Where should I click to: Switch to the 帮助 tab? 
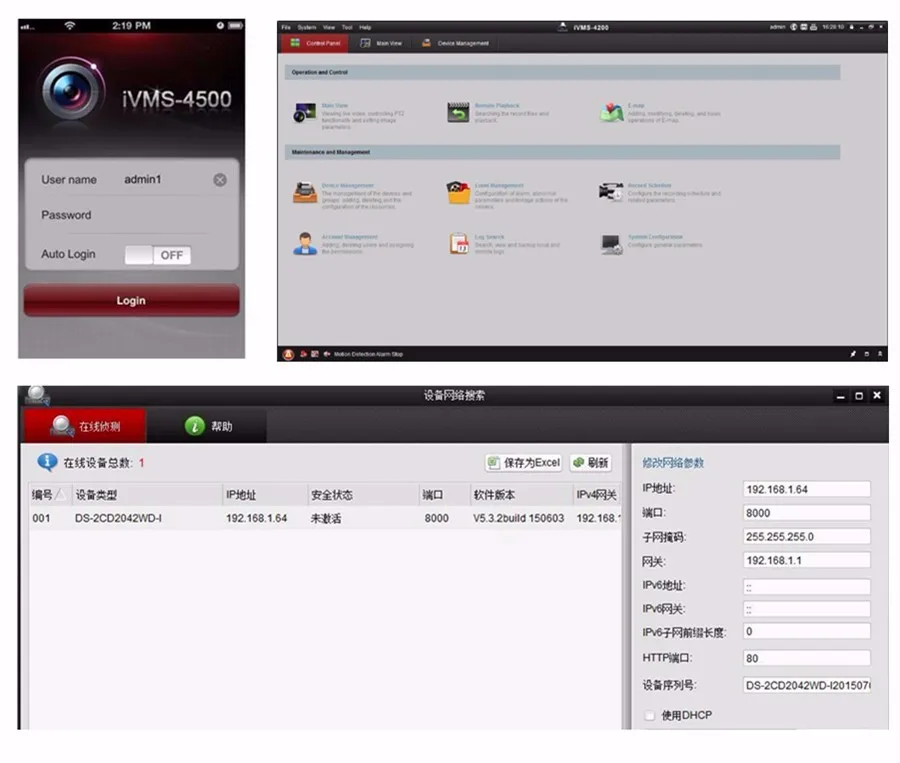click(208, 426)
